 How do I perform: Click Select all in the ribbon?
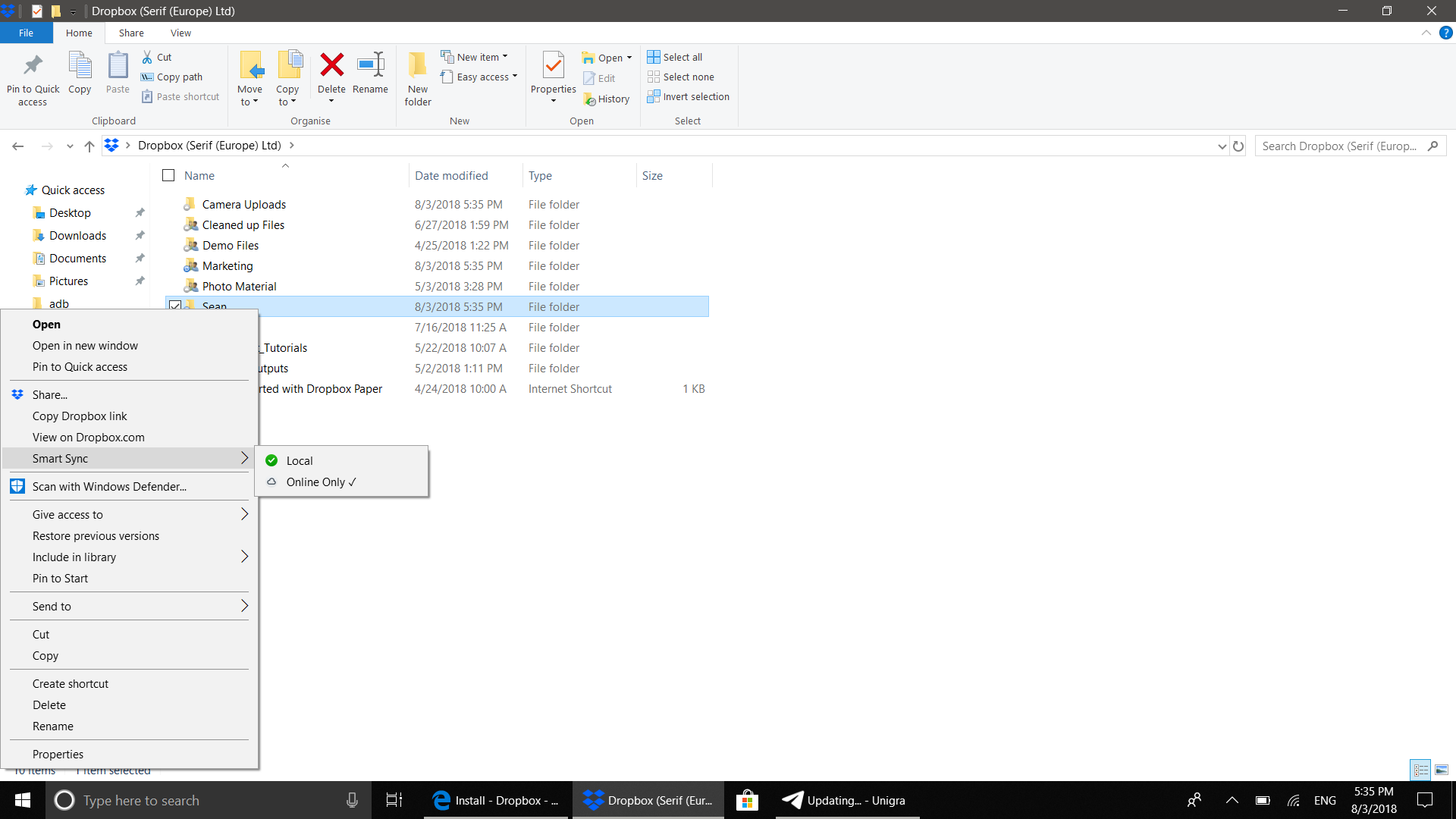(x=675, y=56)
